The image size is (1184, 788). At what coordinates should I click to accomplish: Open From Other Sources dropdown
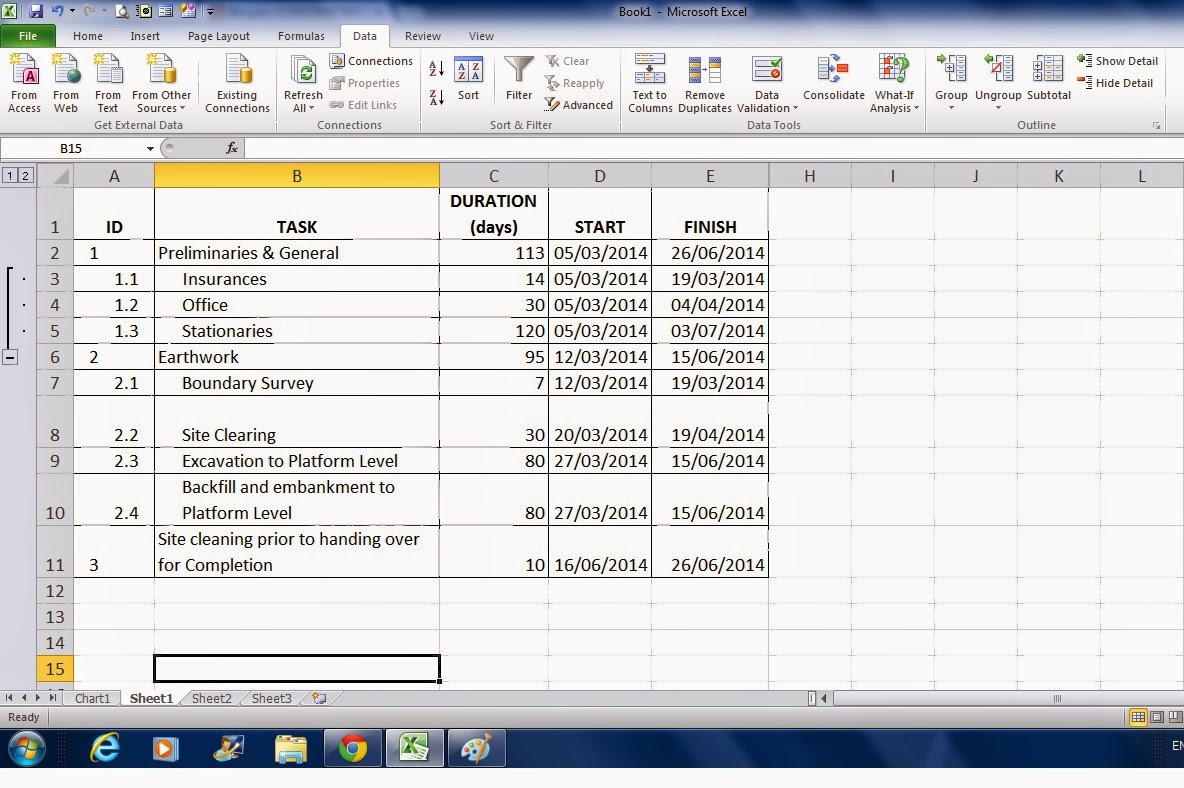click(x=162, y=83)
